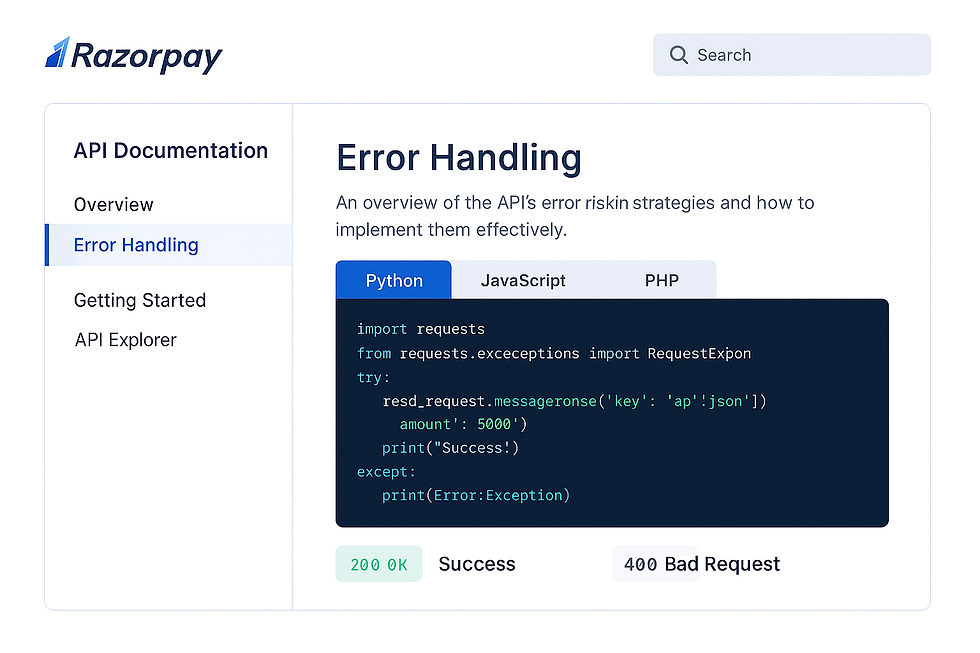Focus the Search input field

point(792,55)
